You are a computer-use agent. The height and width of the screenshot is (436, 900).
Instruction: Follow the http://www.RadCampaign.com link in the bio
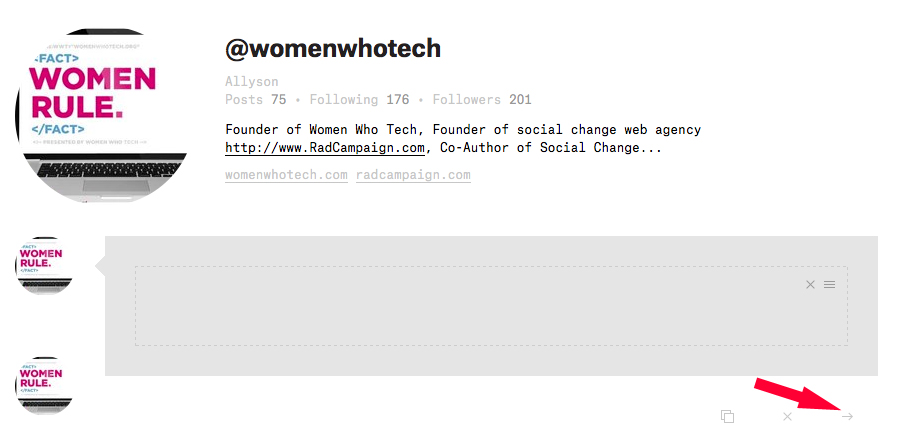click(325, 148)
